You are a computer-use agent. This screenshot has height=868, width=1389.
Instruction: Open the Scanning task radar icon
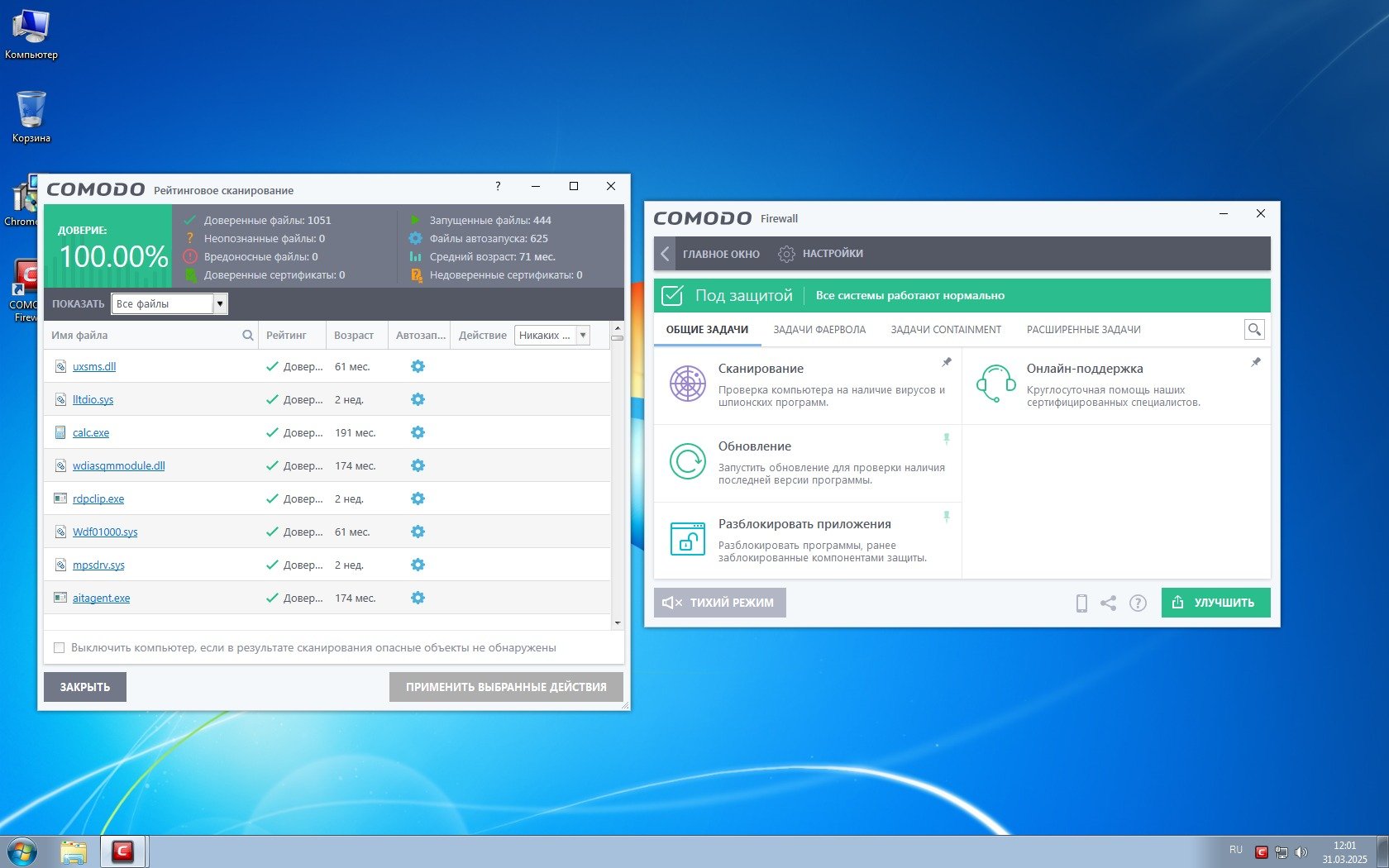[x=687, y=384]
